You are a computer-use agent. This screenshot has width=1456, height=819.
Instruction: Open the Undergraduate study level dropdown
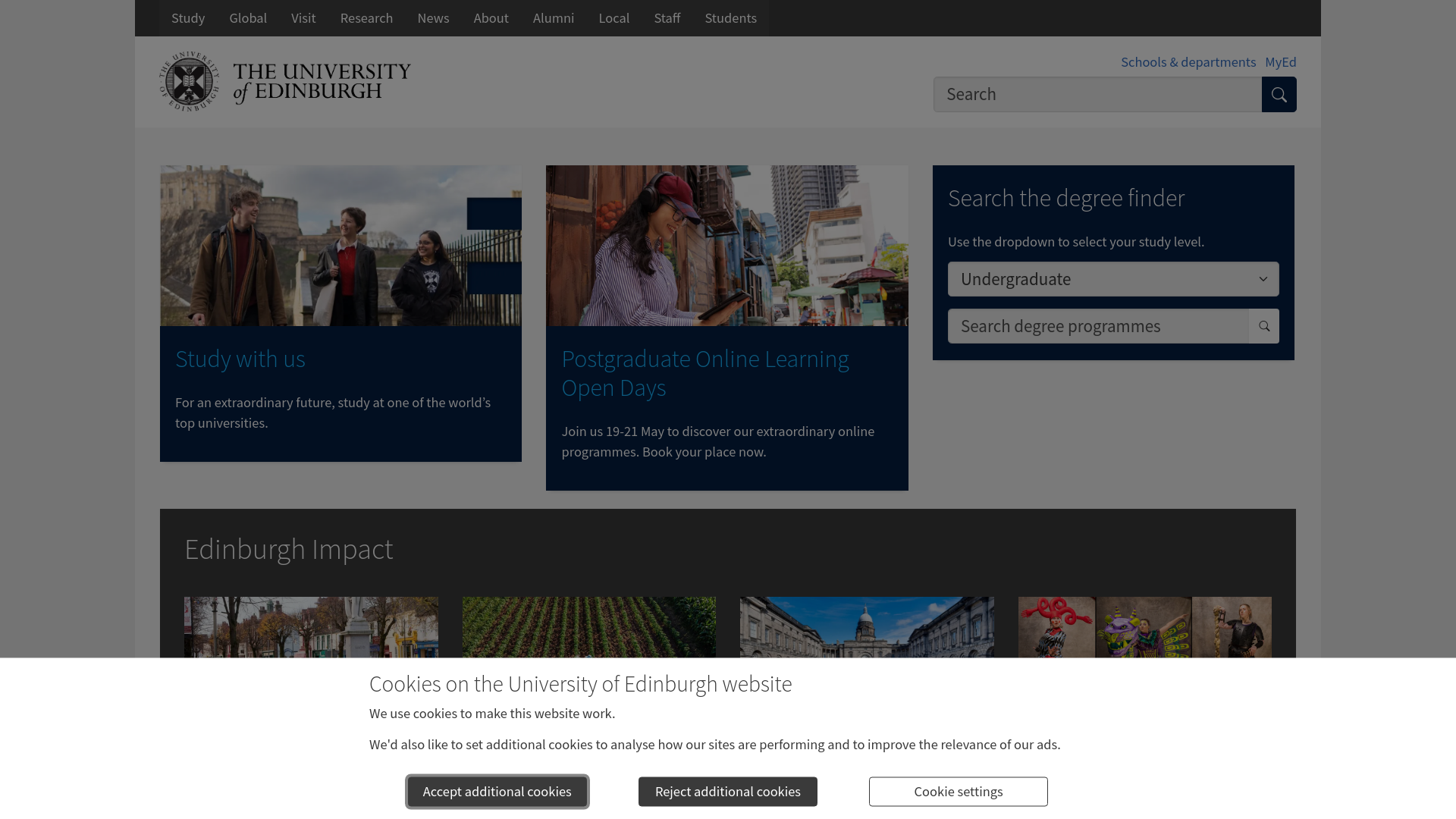click(1113, 279)
